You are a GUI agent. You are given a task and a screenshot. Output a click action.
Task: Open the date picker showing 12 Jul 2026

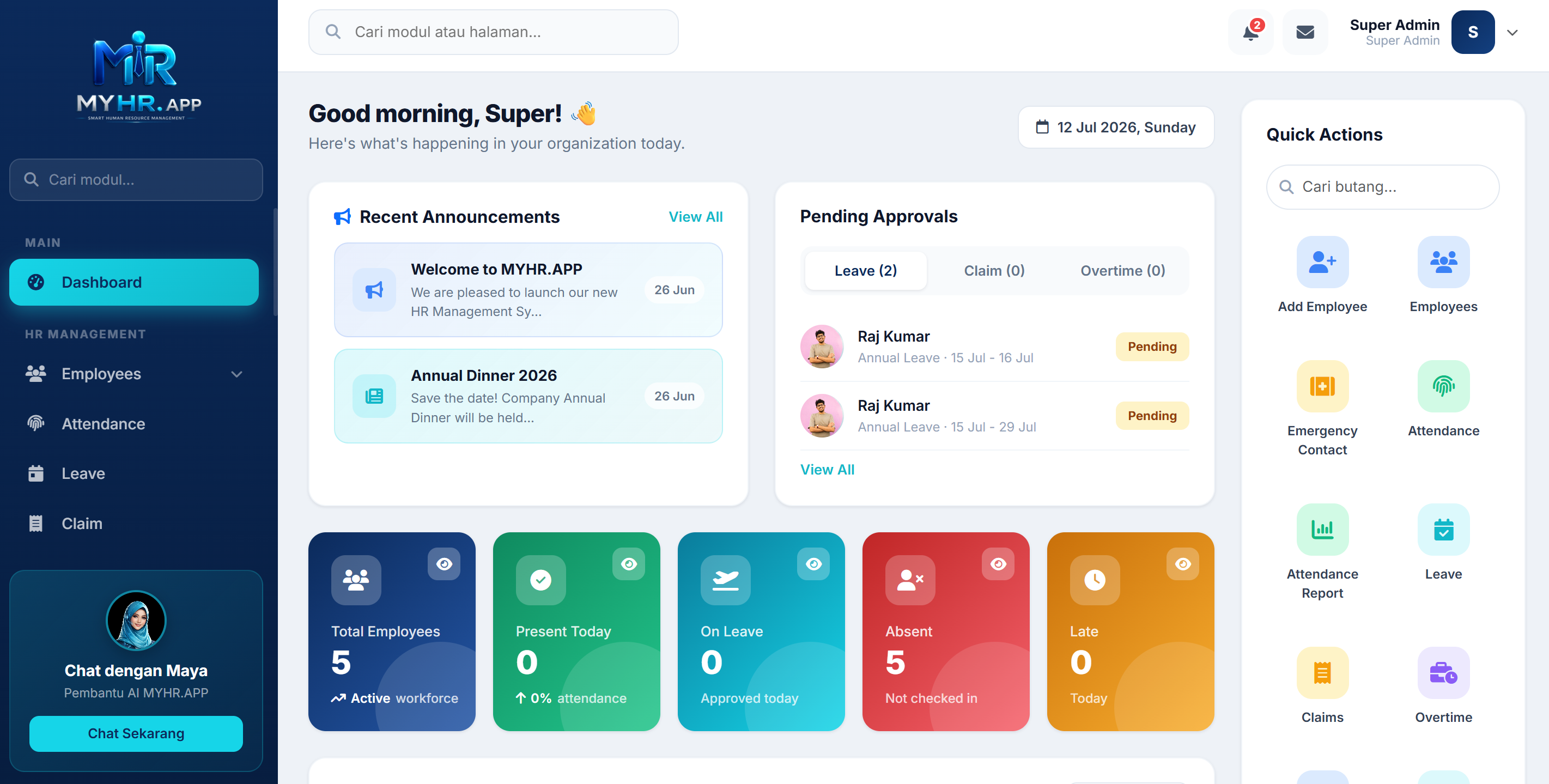(x=1115, y=127)
